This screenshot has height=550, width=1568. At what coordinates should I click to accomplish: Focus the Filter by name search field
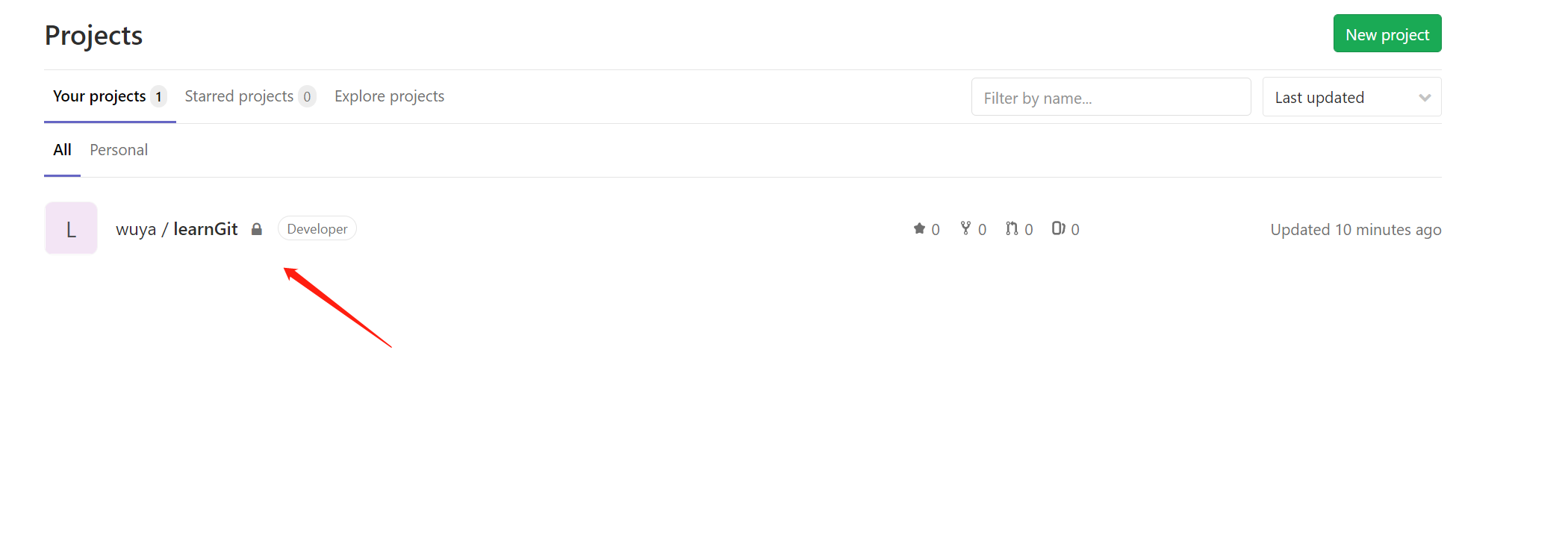pos(1110,98)
